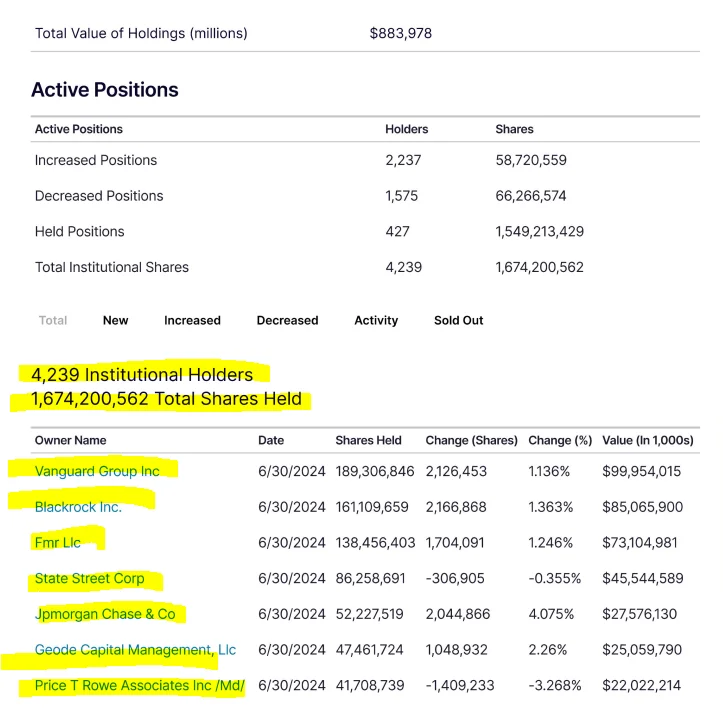Screen dimensions: 723x722
Task: Select Blackrock percent change 1.363%
Action: pos(551,507)
